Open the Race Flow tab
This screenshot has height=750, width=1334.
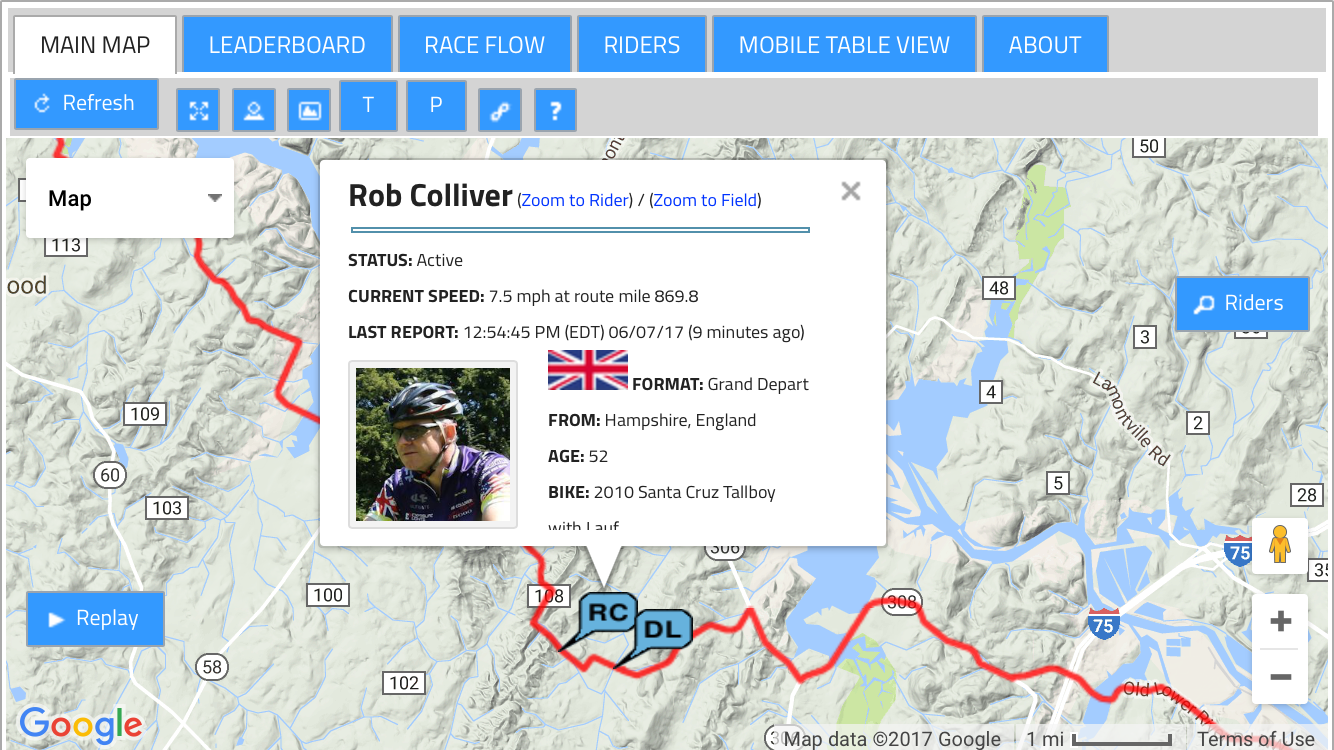coord(484,45)
